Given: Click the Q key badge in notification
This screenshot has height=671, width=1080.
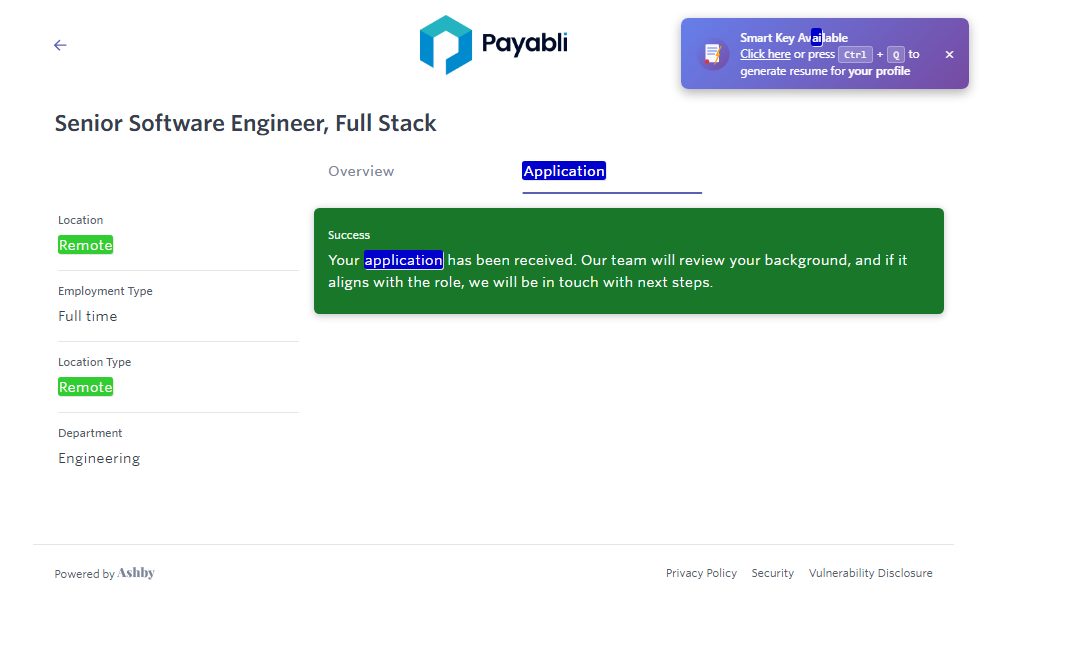Looking at the screenshot, I should point(895,55).
